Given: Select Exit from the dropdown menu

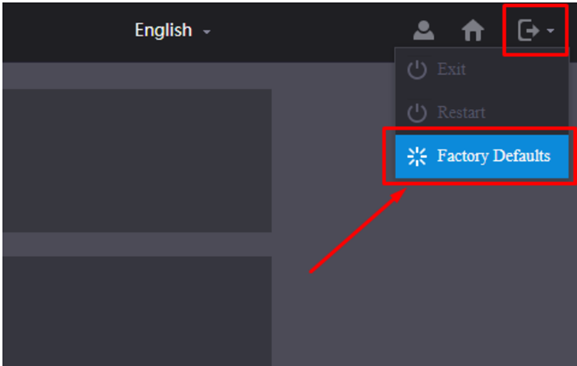Looking at the screenshot, I should click(x=451, y=69).
